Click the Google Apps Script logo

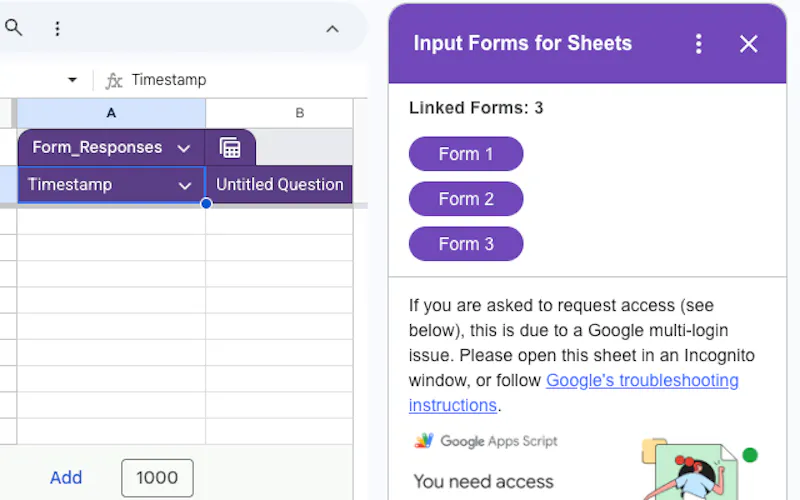pos(486,441)
